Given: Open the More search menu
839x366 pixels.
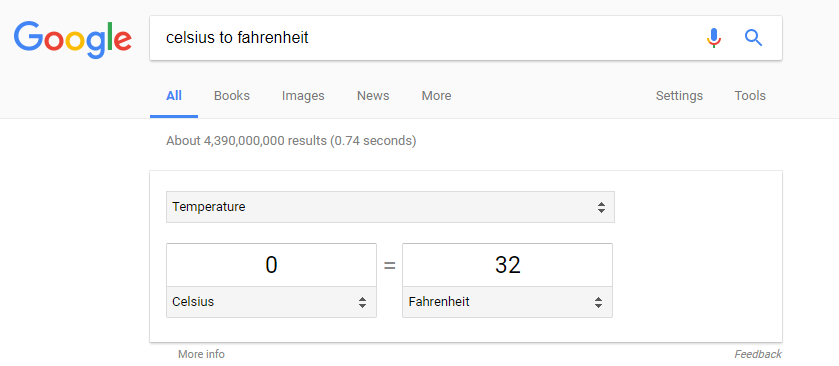Looking at the screenshot, I should (436, 96).
